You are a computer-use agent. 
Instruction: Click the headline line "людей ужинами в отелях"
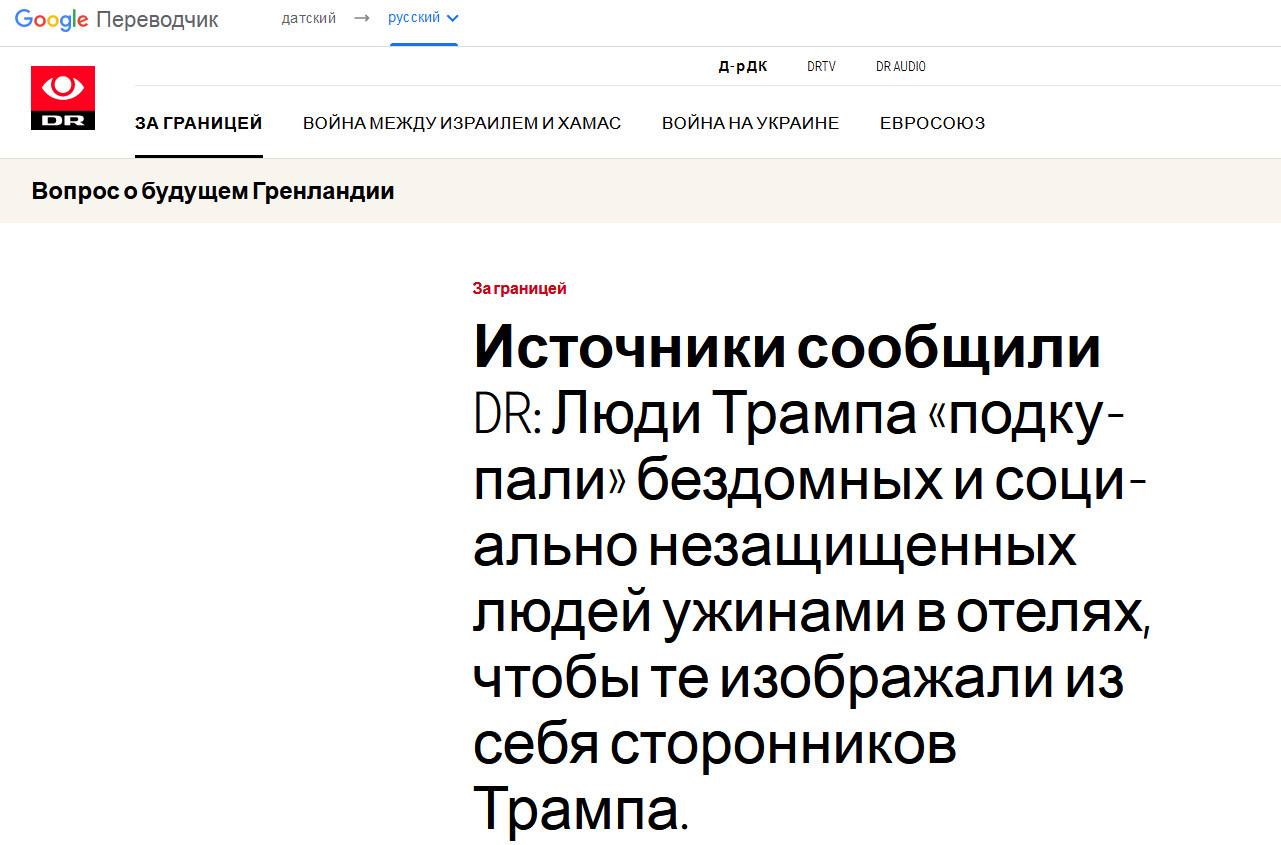tap(810, 616)
